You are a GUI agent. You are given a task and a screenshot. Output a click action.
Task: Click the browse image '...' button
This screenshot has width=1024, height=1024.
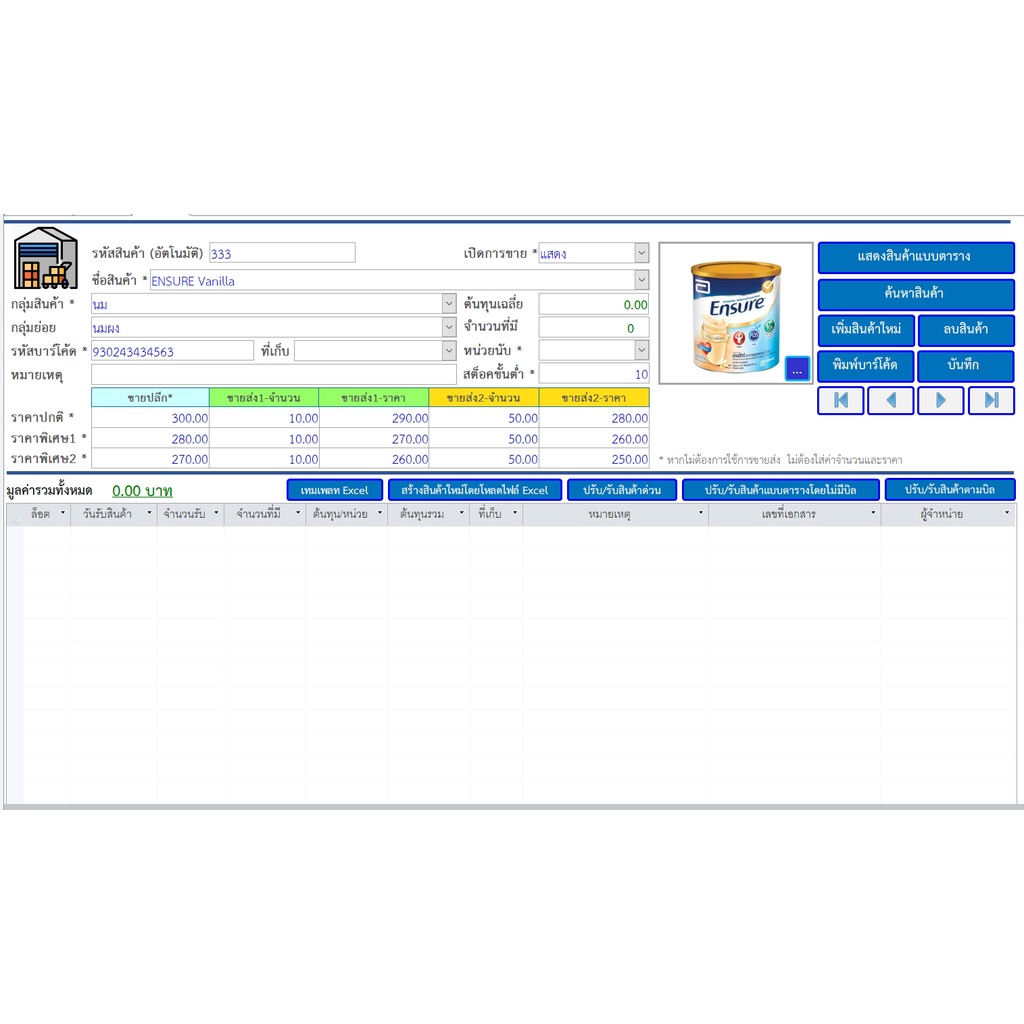(797, 369)
